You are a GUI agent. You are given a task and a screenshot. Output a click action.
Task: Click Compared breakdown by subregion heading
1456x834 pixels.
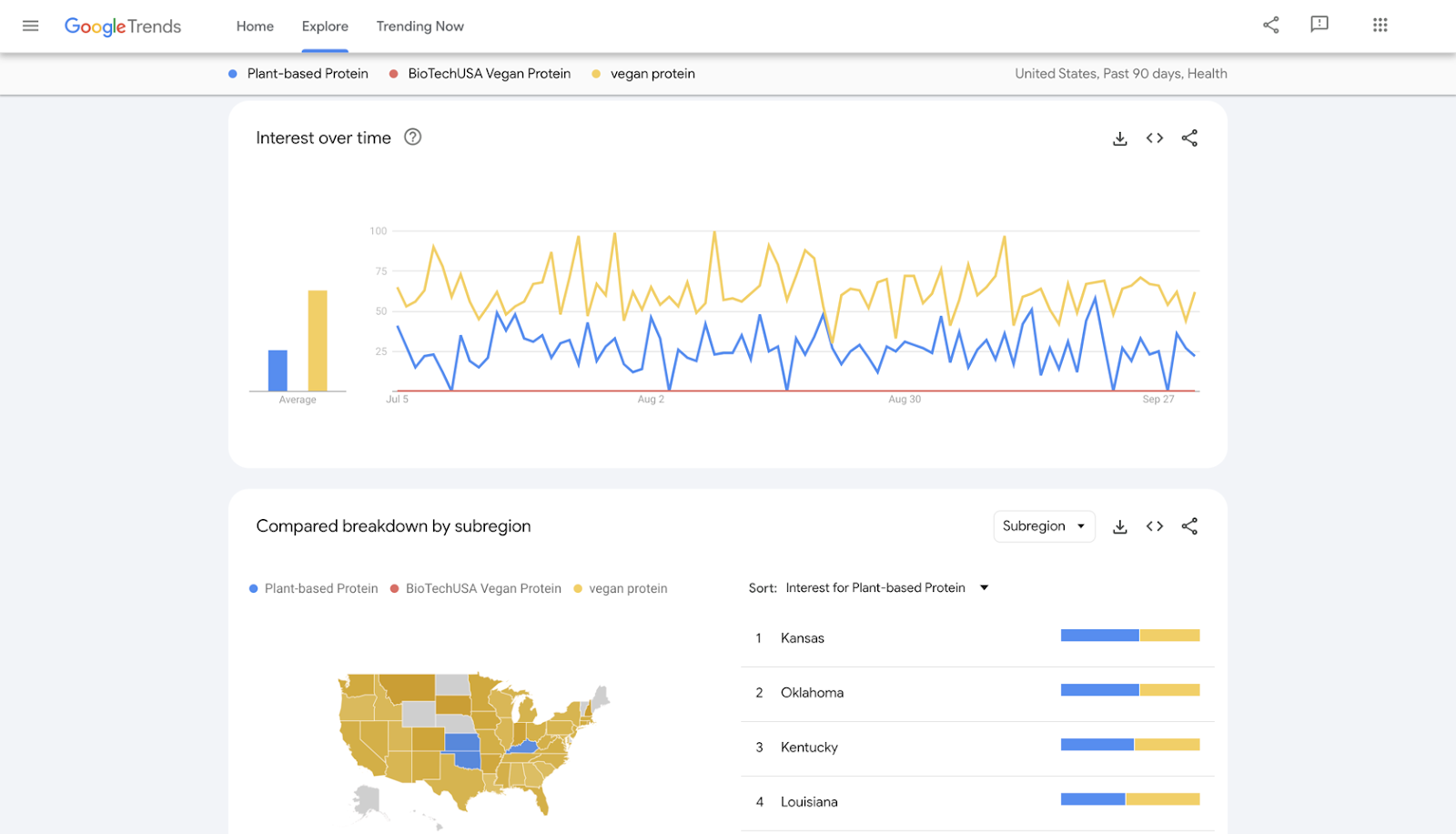(x=393, y=526)
